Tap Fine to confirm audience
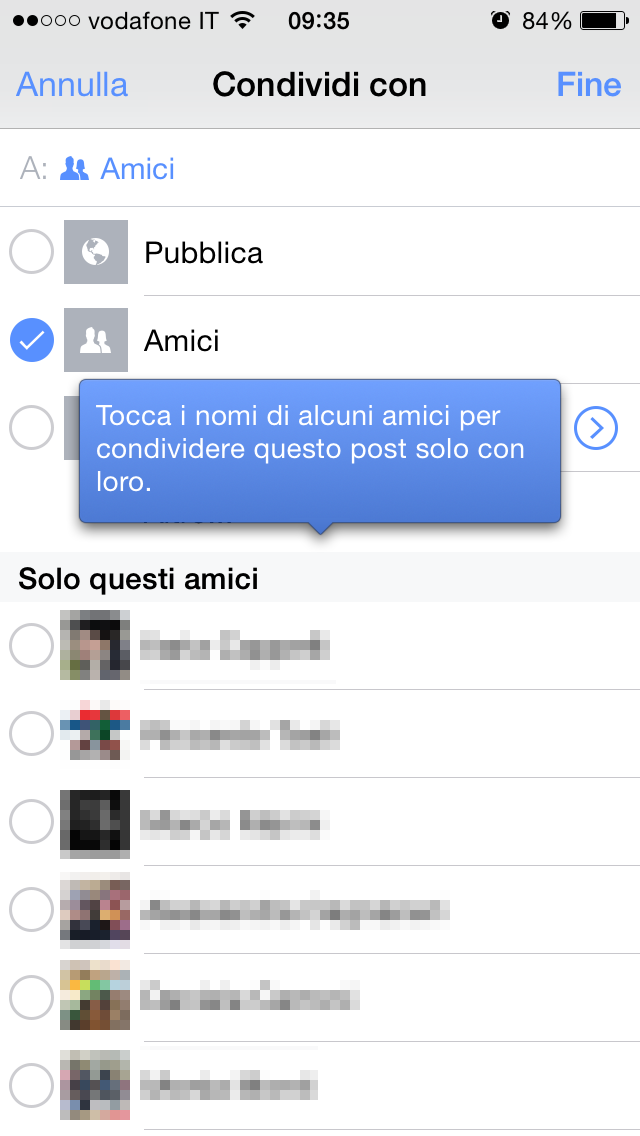This screenshot has width=640, height=1136. (x=589, y=85)
